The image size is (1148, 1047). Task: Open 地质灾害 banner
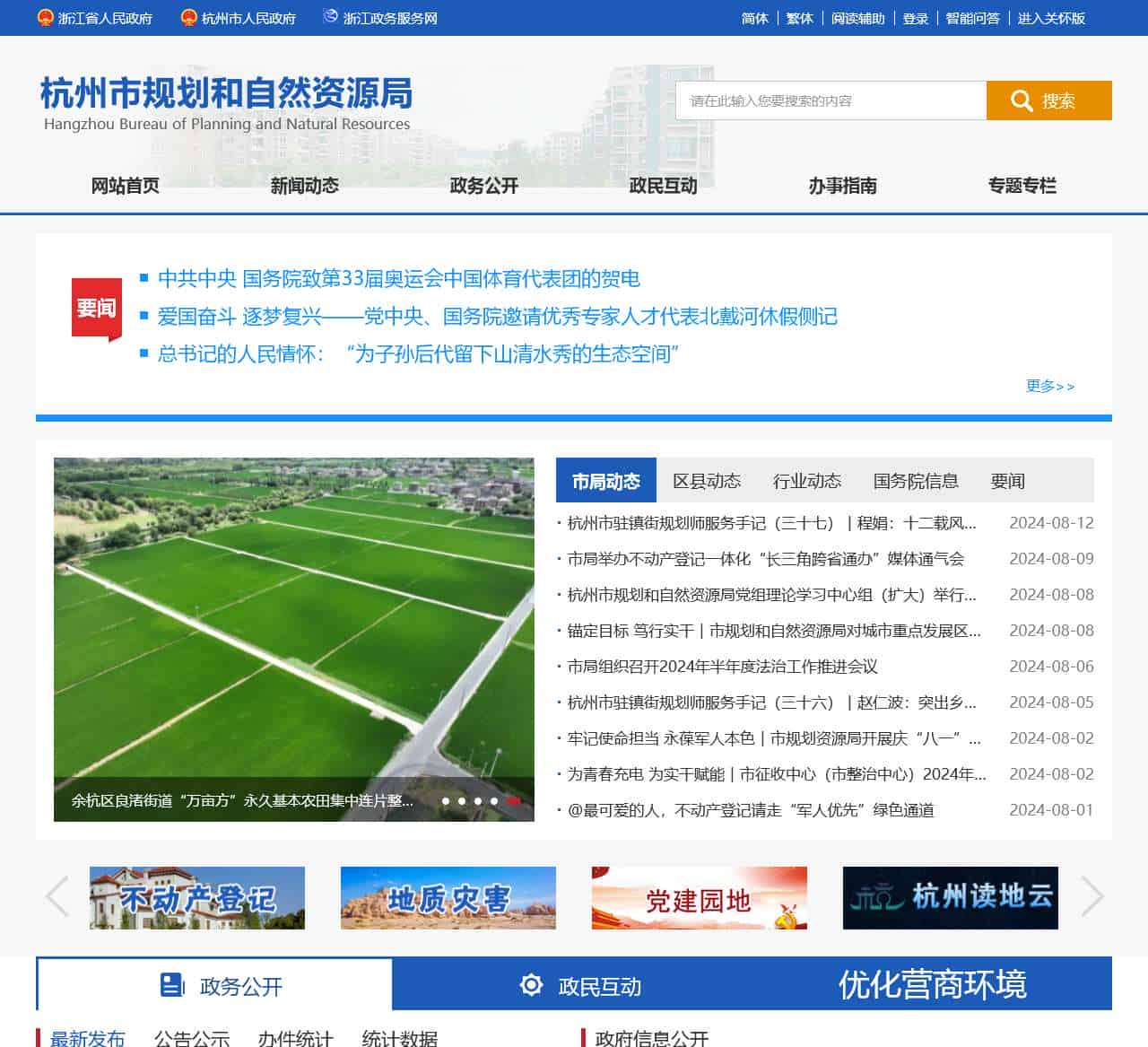pos(448,897)
